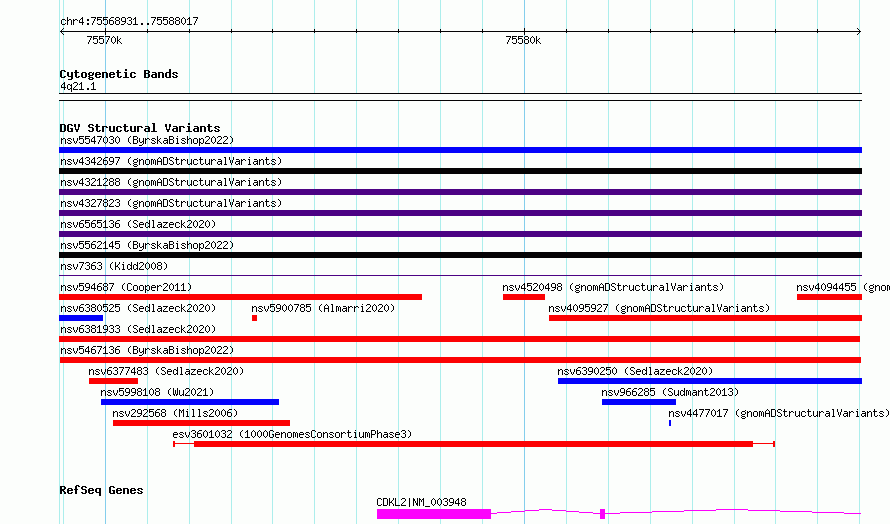Image resolution: width=890 pixels, height=524 pixels.
Task: Open nsv6377483 (Sedlazeck2020) label
Action: [x=166, y=371]
